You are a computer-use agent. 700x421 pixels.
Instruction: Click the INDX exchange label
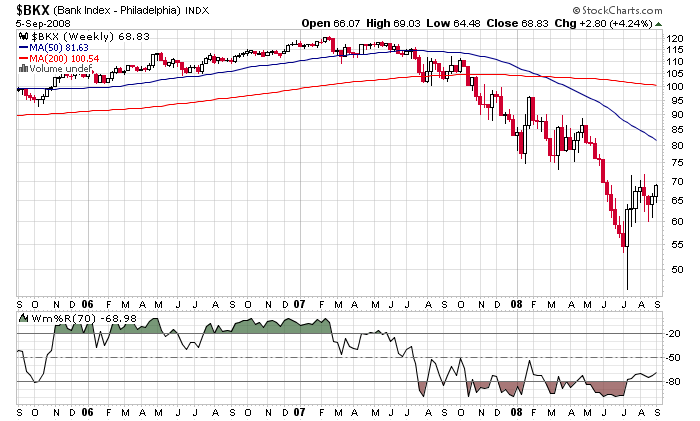197,10
